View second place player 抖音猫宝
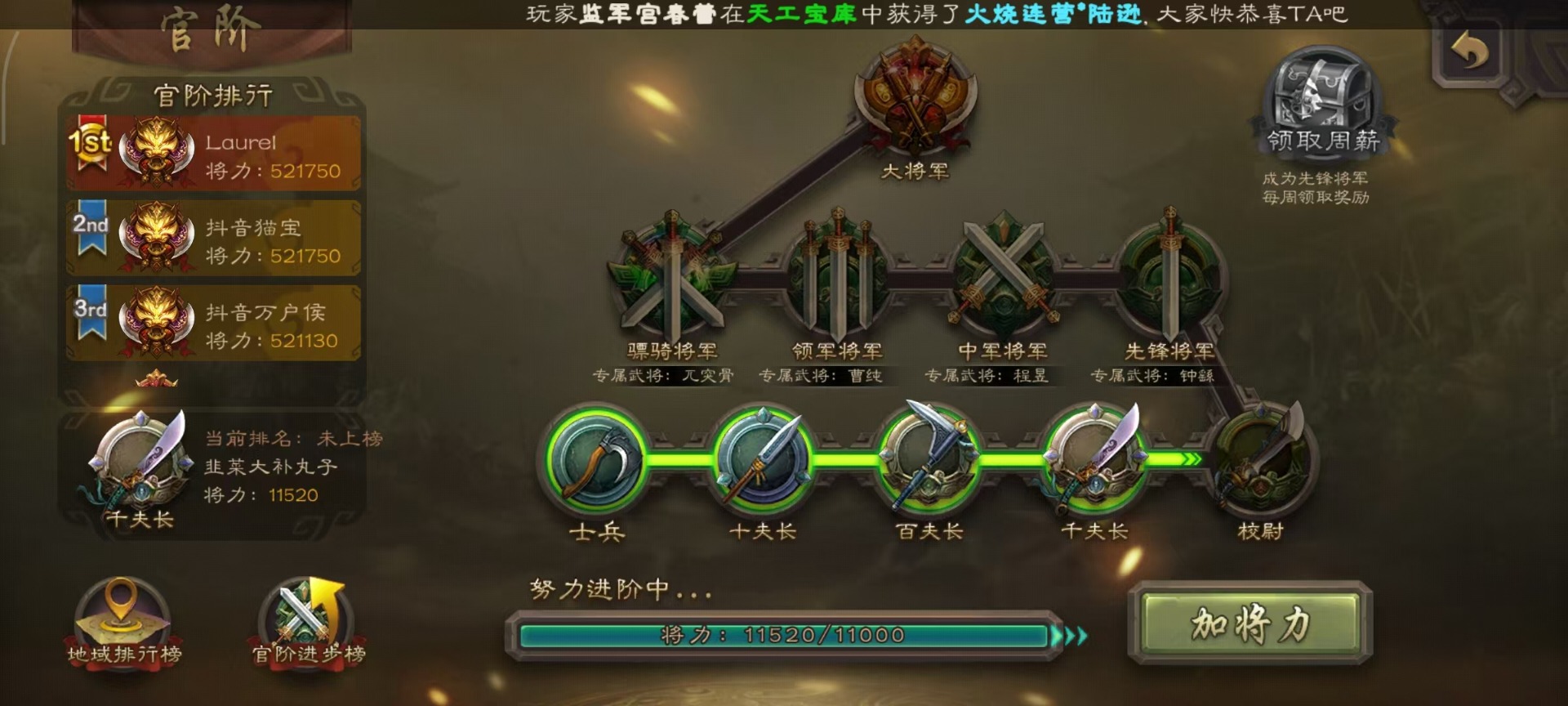1568x706 pixels. [x=214, y=239]
